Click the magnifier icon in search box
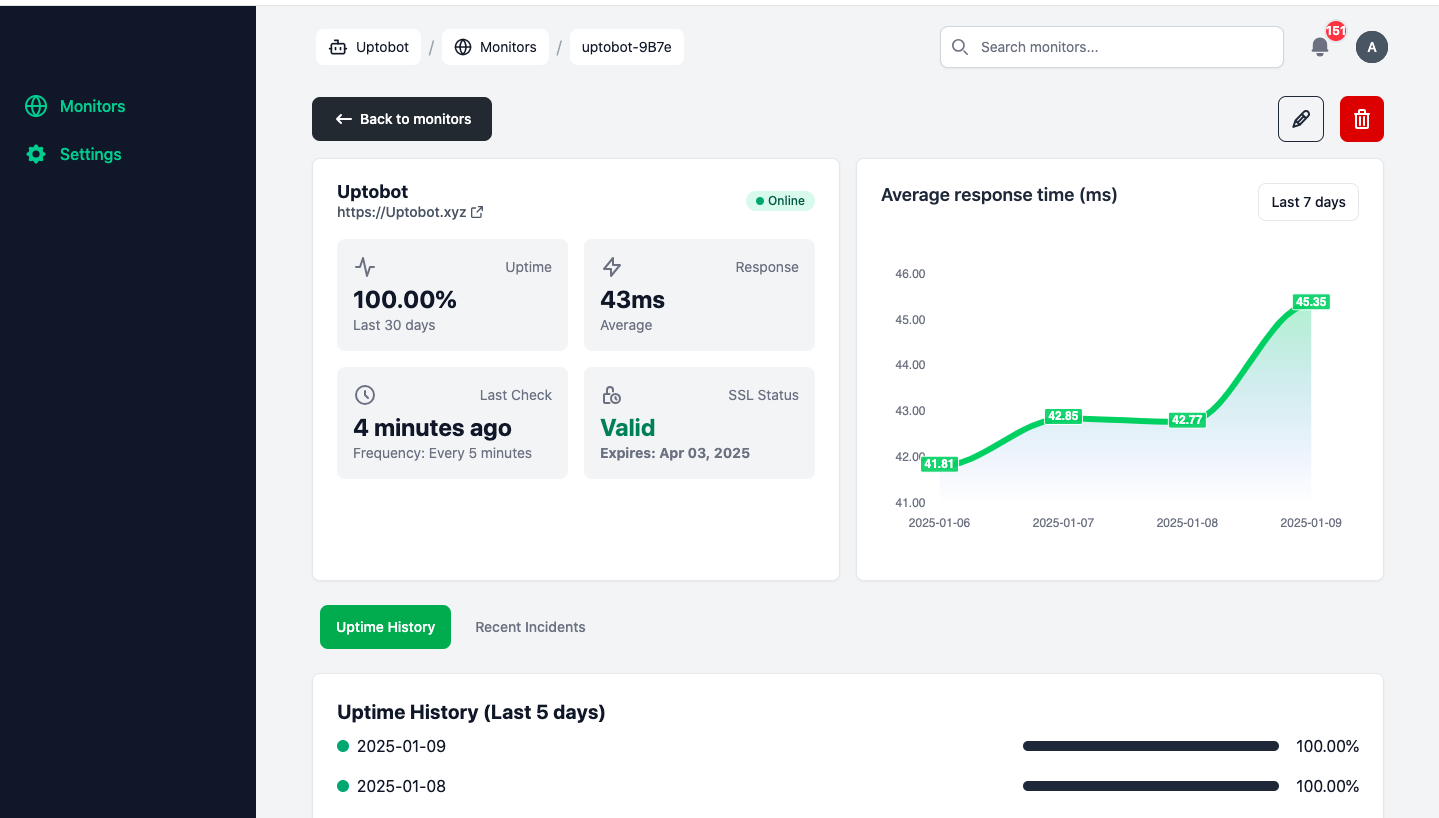This screenshot has width=1439, height=818. (960, 47)
